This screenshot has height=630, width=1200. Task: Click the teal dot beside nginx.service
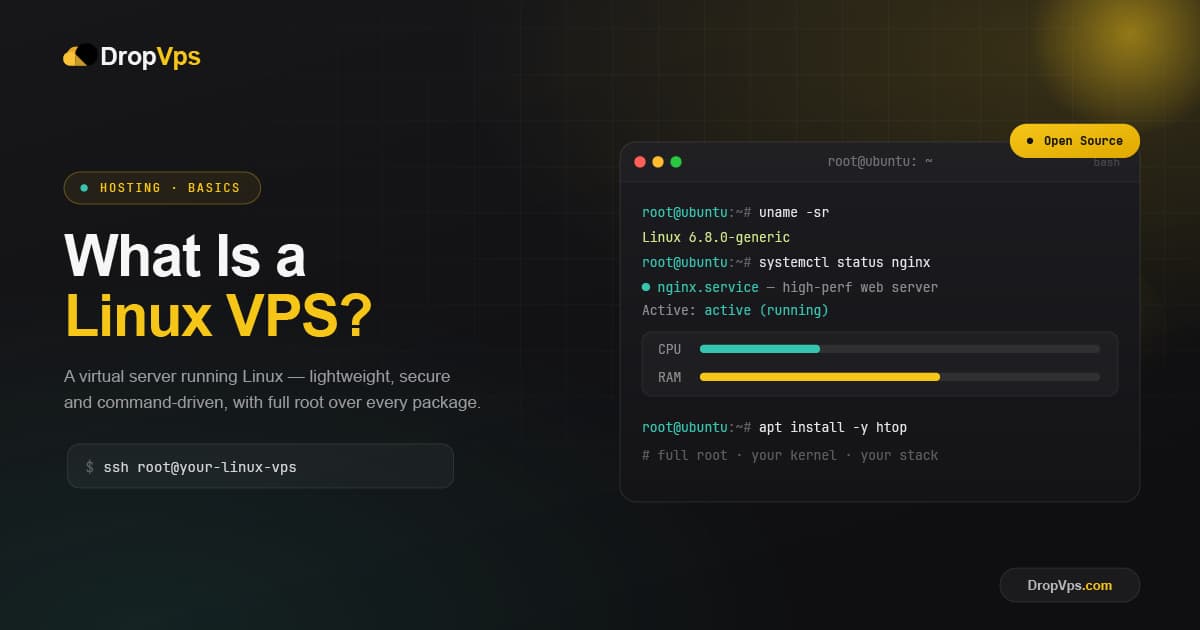click(x=646, y=287)
